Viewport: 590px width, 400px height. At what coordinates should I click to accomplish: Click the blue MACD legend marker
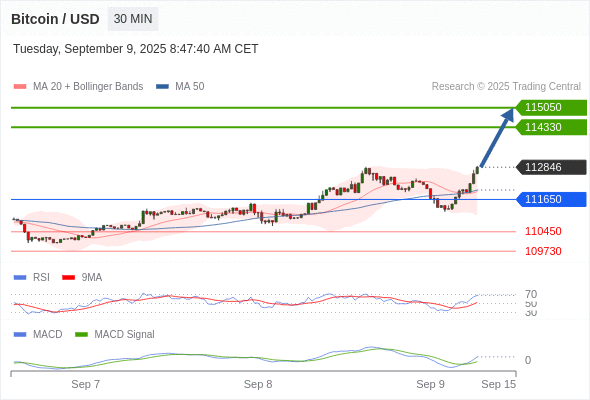click(20, 334)
